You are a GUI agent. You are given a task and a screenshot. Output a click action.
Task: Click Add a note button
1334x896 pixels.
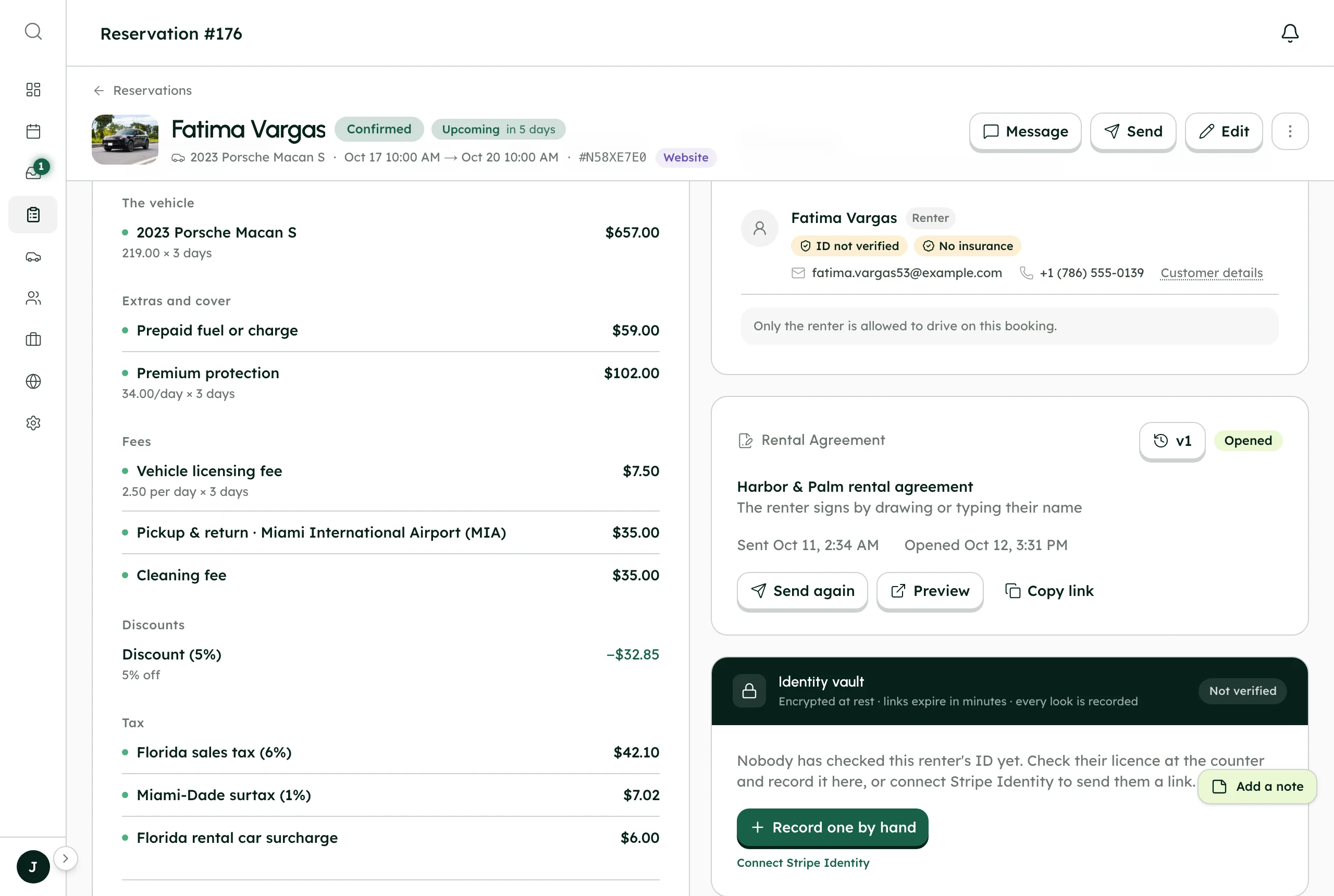[x=1257, y=787]
